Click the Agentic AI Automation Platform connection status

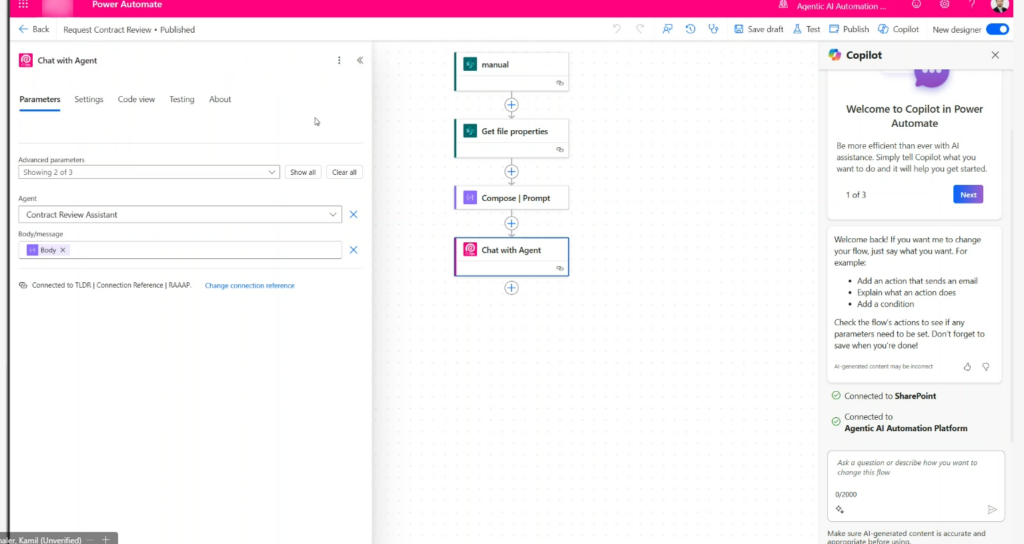tap(899, 423)
